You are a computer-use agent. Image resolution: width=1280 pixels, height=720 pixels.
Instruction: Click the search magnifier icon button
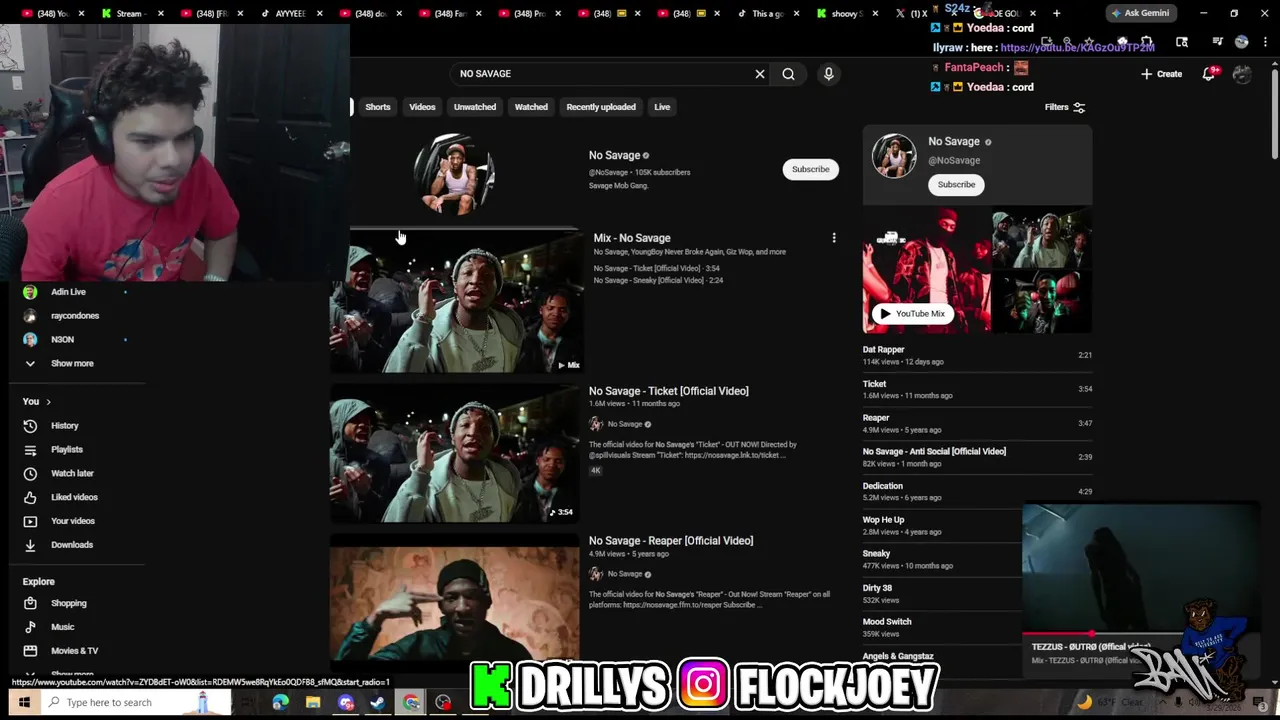[788, 74]
